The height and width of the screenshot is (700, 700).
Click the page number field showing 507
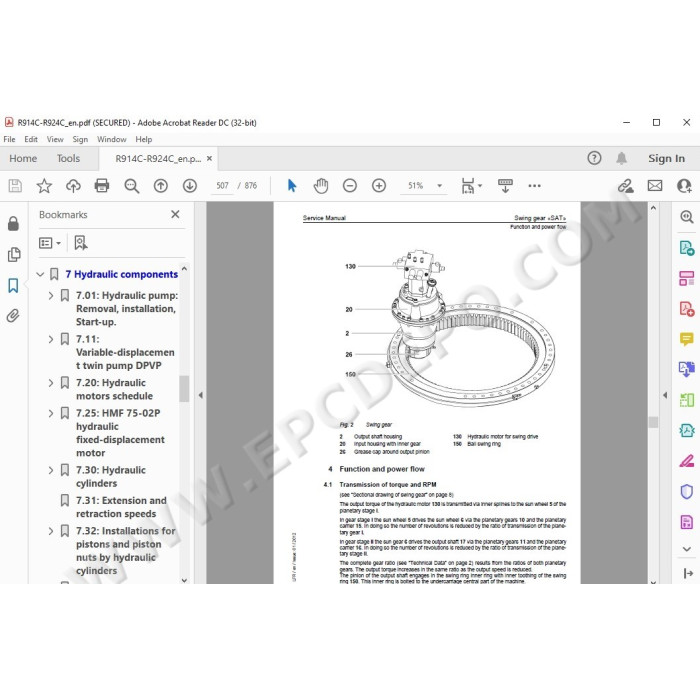point(222,186)
